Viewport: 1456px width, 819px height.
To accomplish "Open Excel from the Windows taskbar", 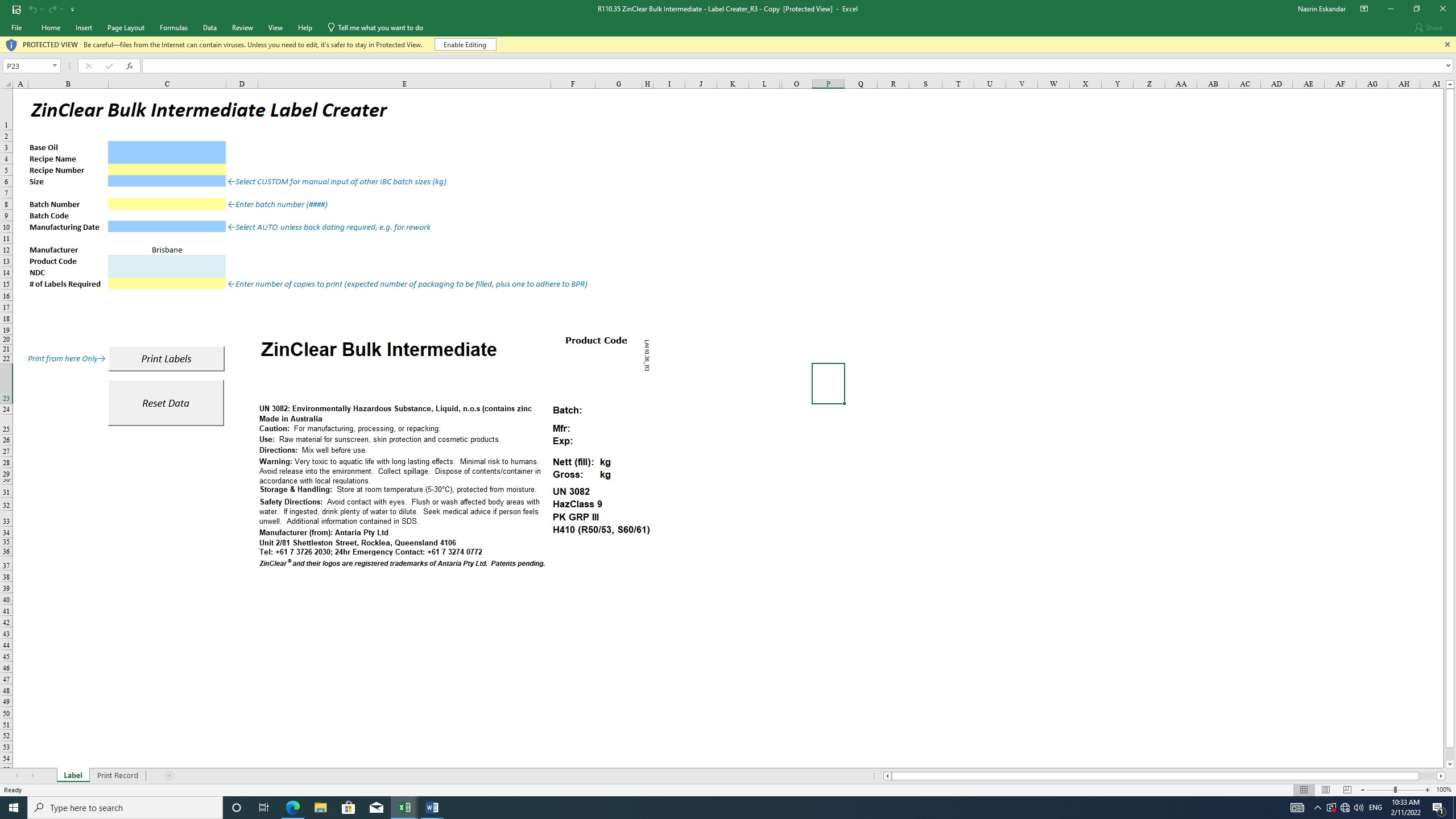I will click(404, 808).
